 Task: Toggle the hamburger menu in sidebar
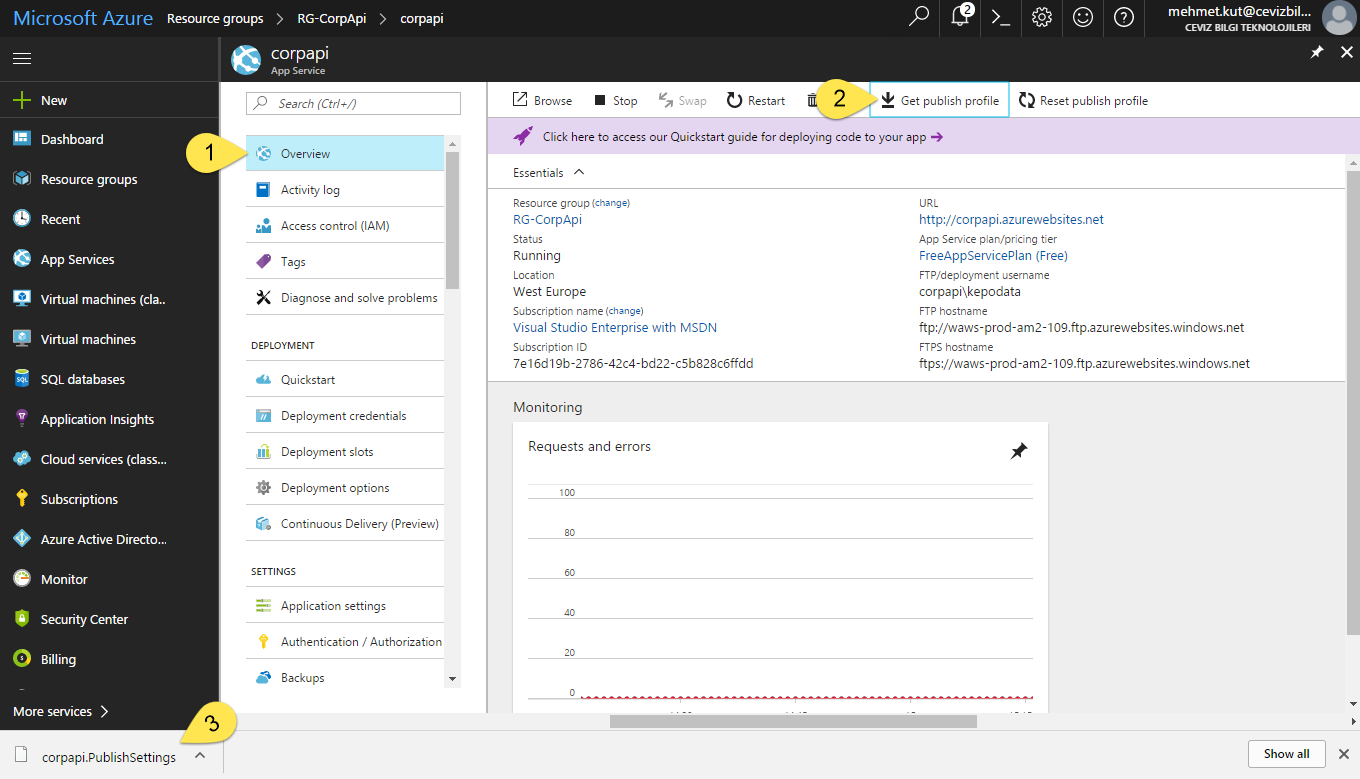point(22,59)
